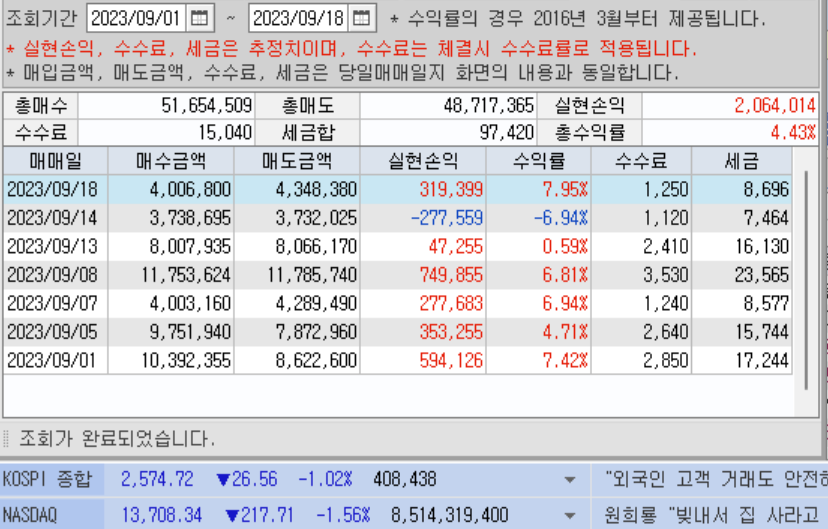Click the NASDAQ value 13,708.34
This screenshot has width=828, height=529.
(x=162, y=515)
